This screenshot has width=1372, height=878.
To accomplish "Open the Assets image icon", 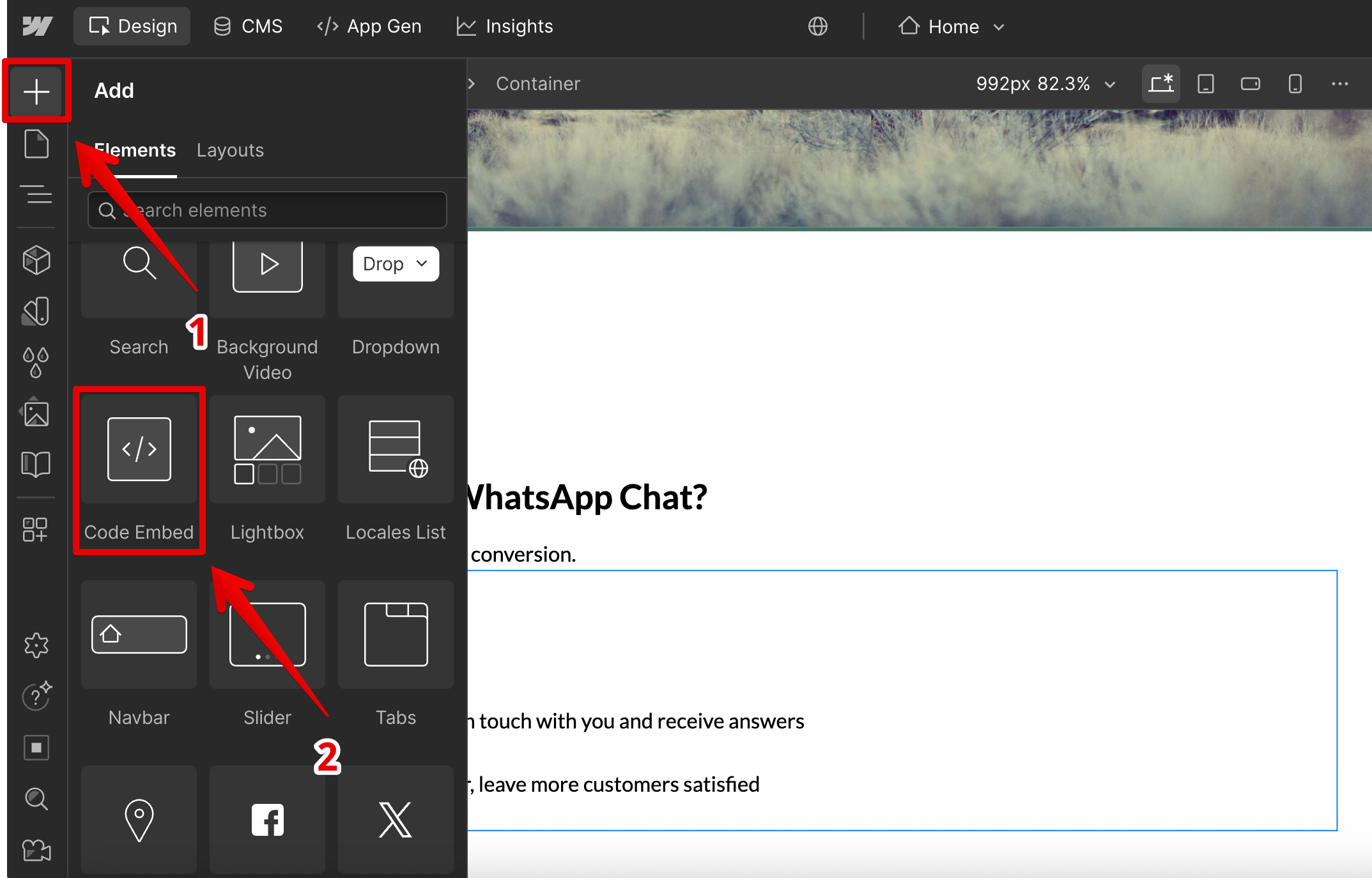I will (x=36, y=413).
